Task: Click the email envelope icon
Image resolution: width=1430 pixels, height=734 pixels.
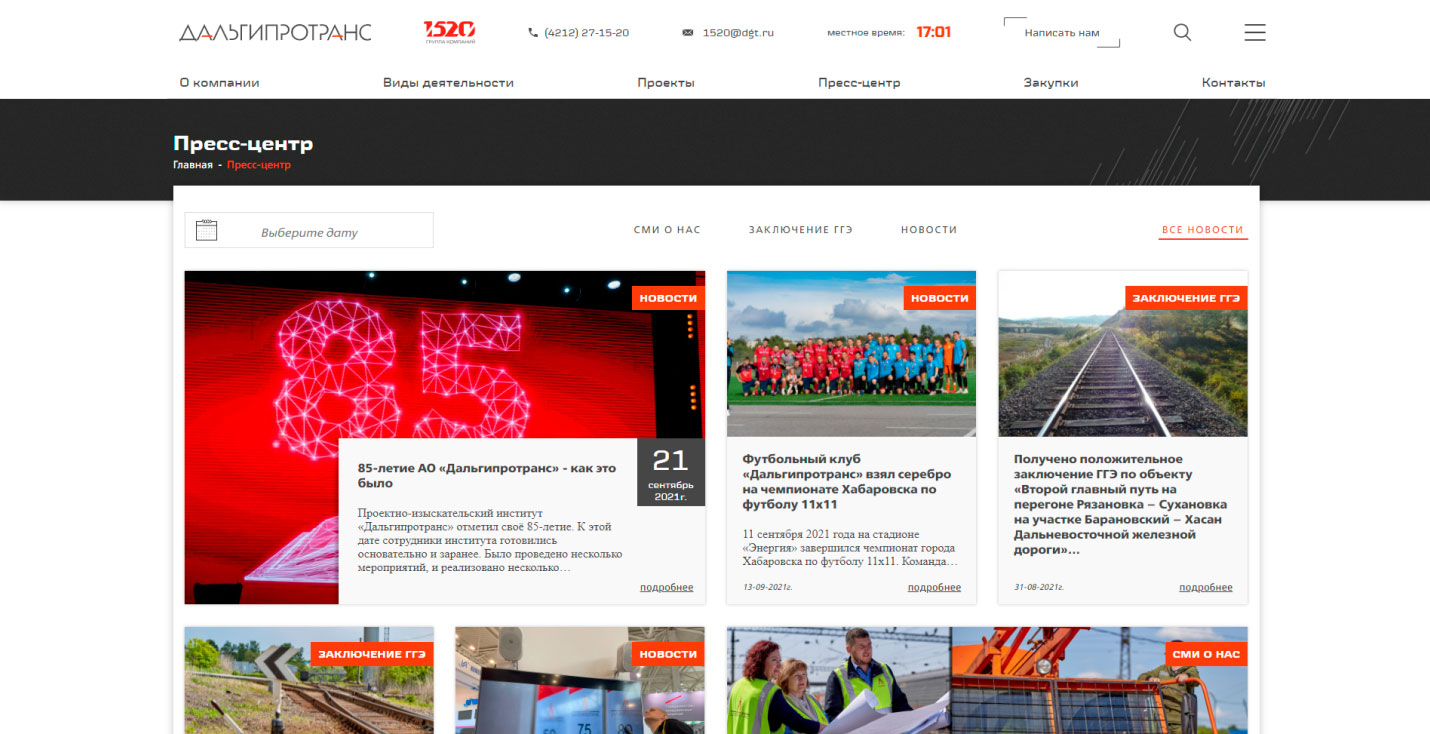Action: click(687, 33)
